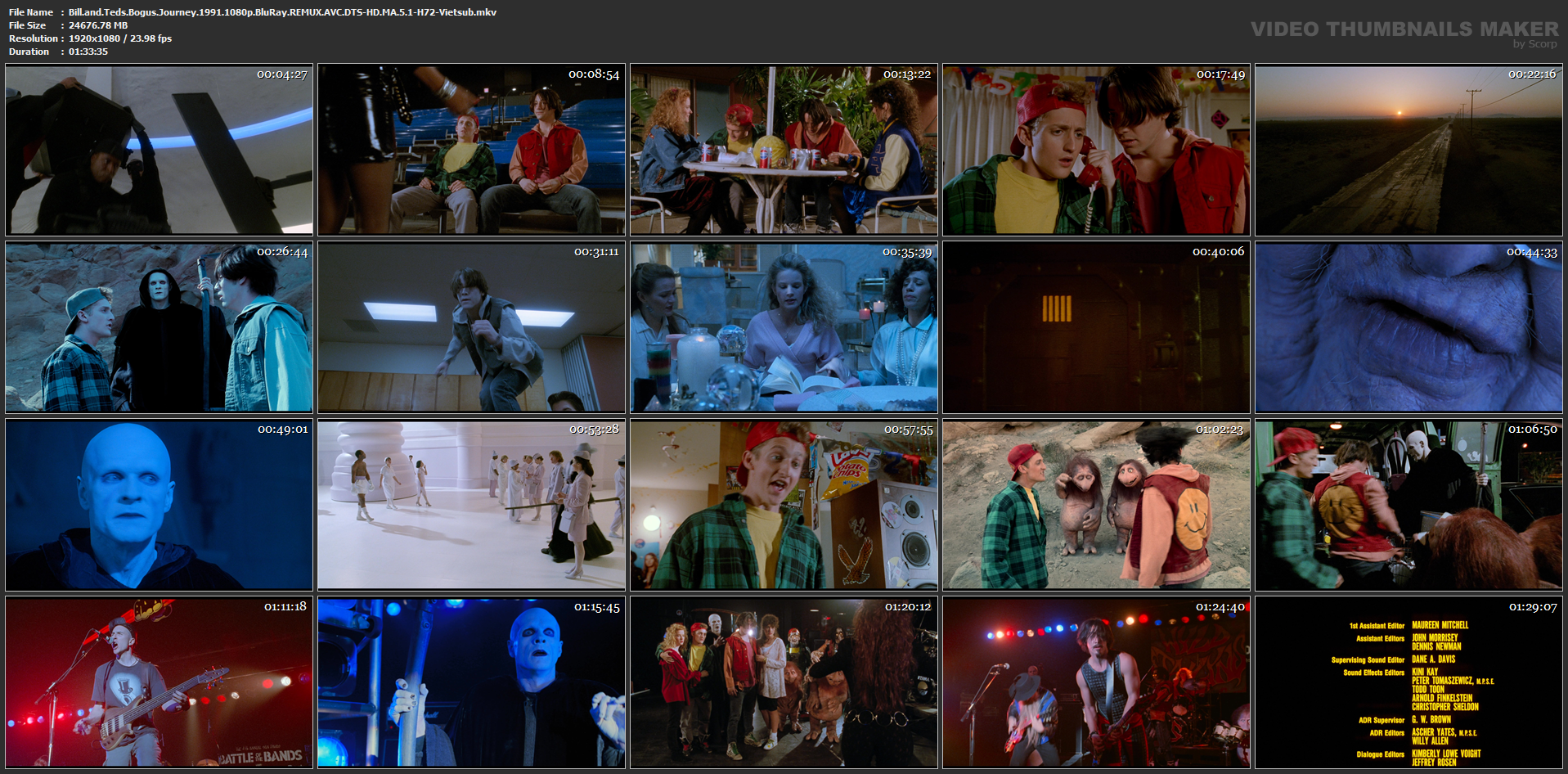Select the credits frame at 01:29:07
The width and height of the screenshot is (1568, 774).
(x=1409, y=682)
